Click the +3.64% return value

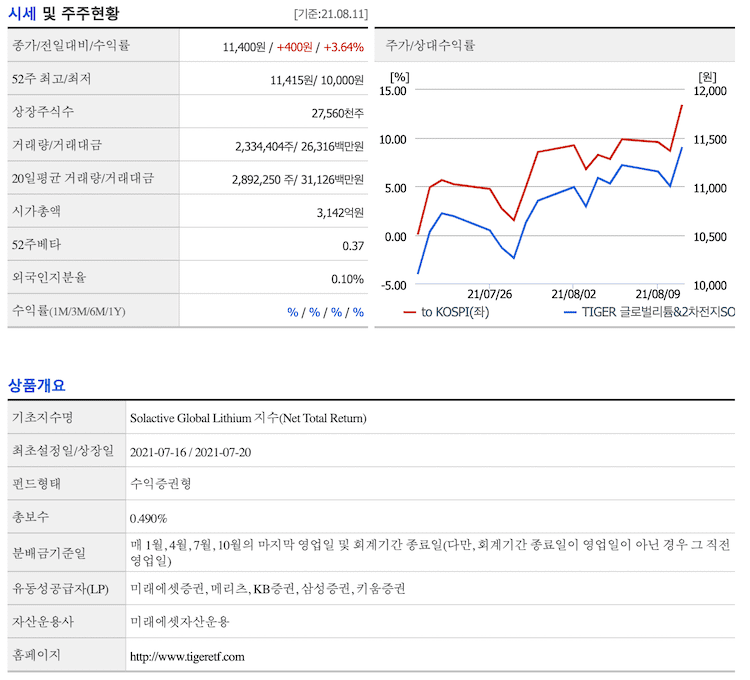click(x=343, y=47)
